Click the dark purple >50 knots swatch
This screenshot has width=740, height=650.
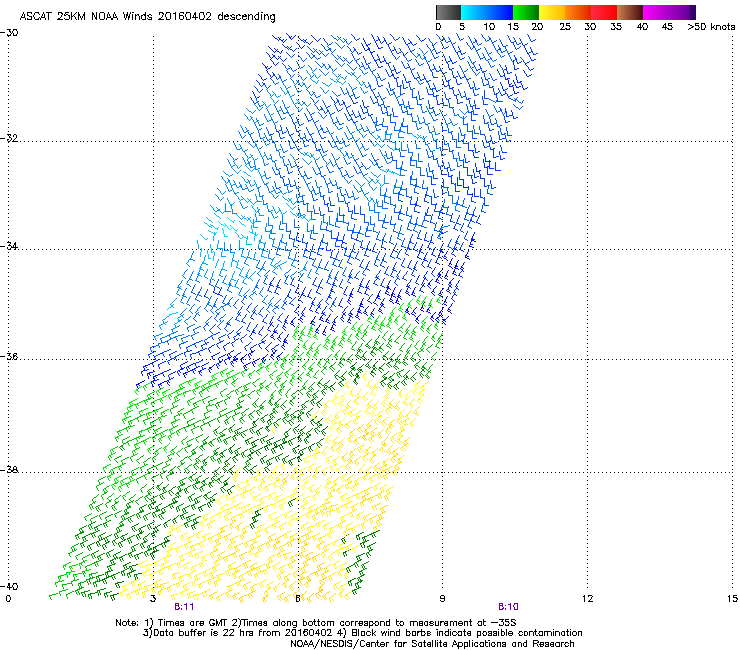tap(692, 12)
